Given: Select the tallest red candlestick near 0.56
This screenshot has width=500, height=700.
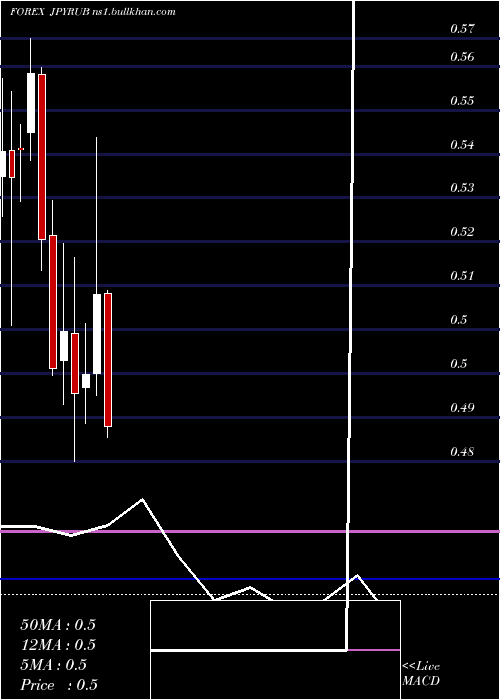Looking at the screenshot, I should [x=42, y=157].
